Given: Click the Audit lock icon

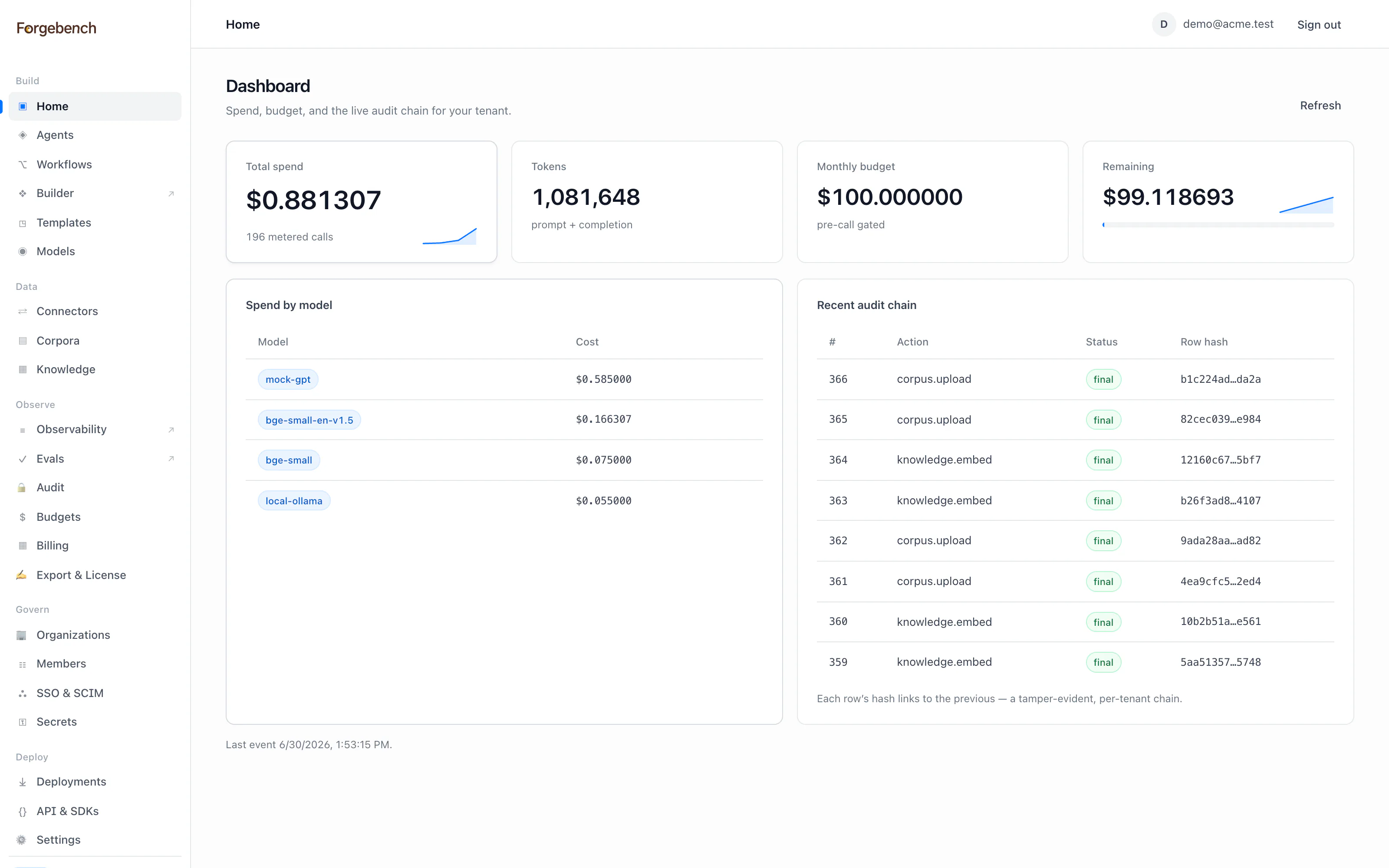Looking at the screenshot, I should coord(22,487).
